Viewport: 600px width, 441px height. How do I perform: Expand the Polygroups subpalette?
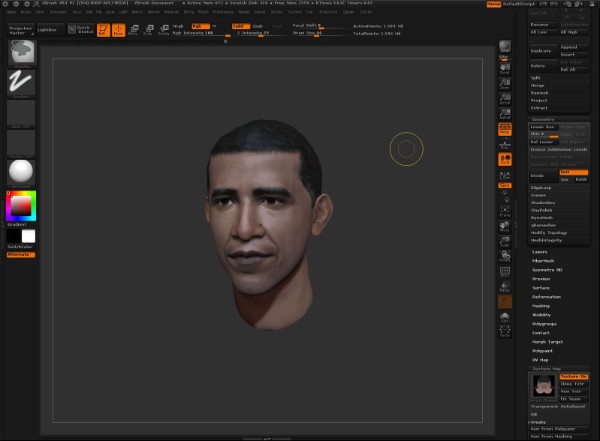click(x=544, y=324)
